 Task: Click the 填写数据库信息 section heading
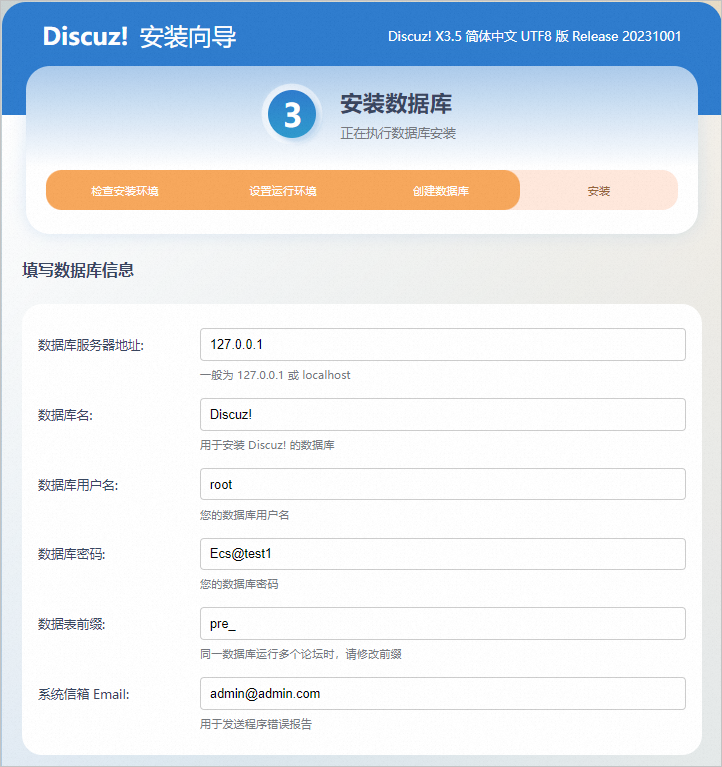[78, 270]
